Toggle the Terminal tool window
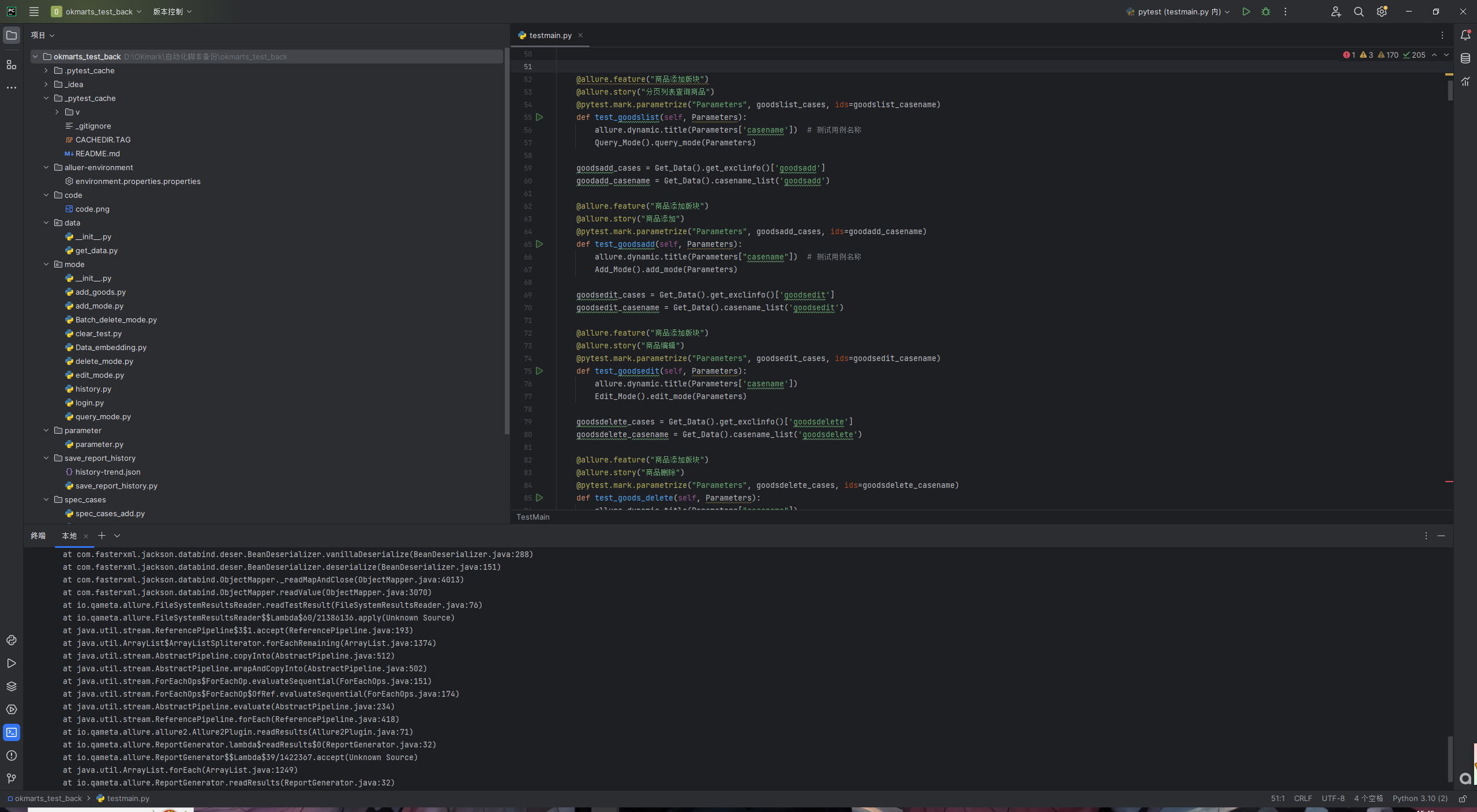Screen dimensions: 1477x812 (x=12, y=732)
